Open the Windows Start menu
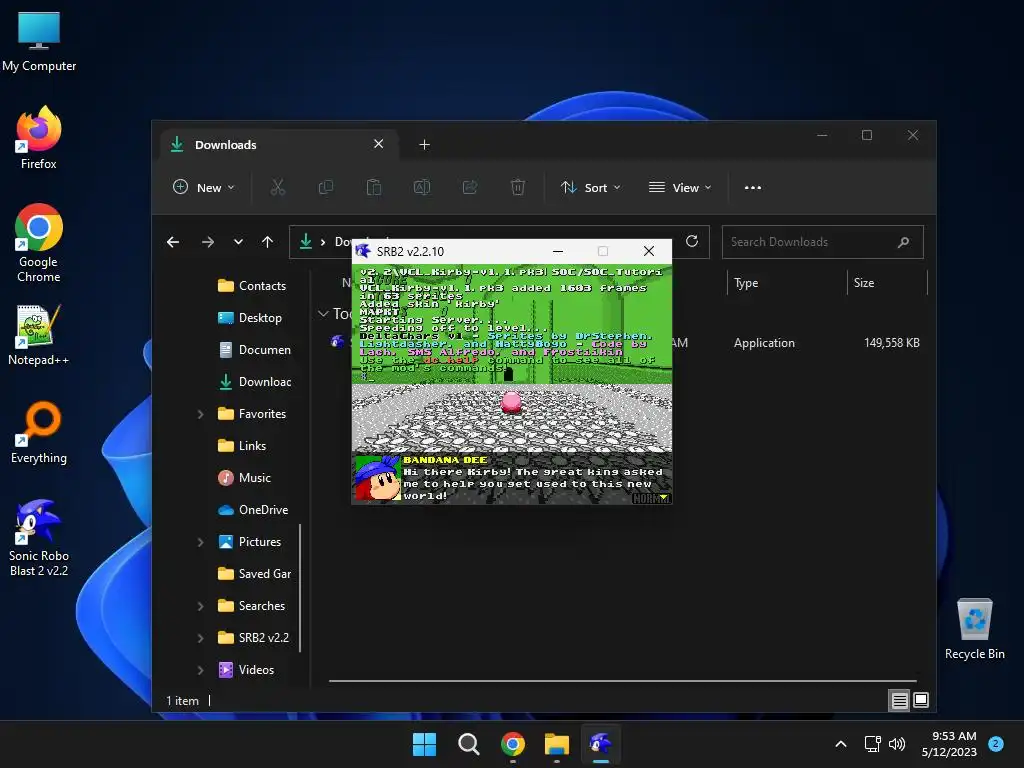The height and width of the screenshot is (768, 1024). click(424, 744)
